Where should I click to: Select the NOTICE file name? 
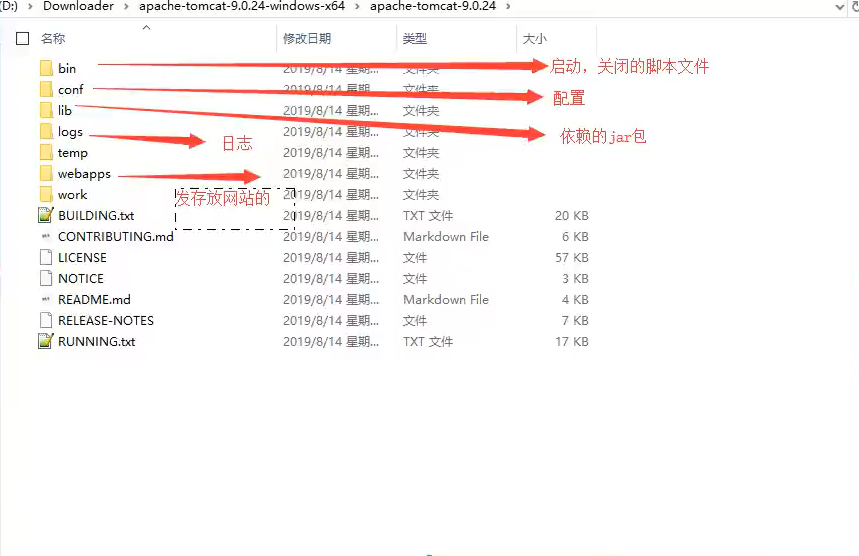click(81, 278)
